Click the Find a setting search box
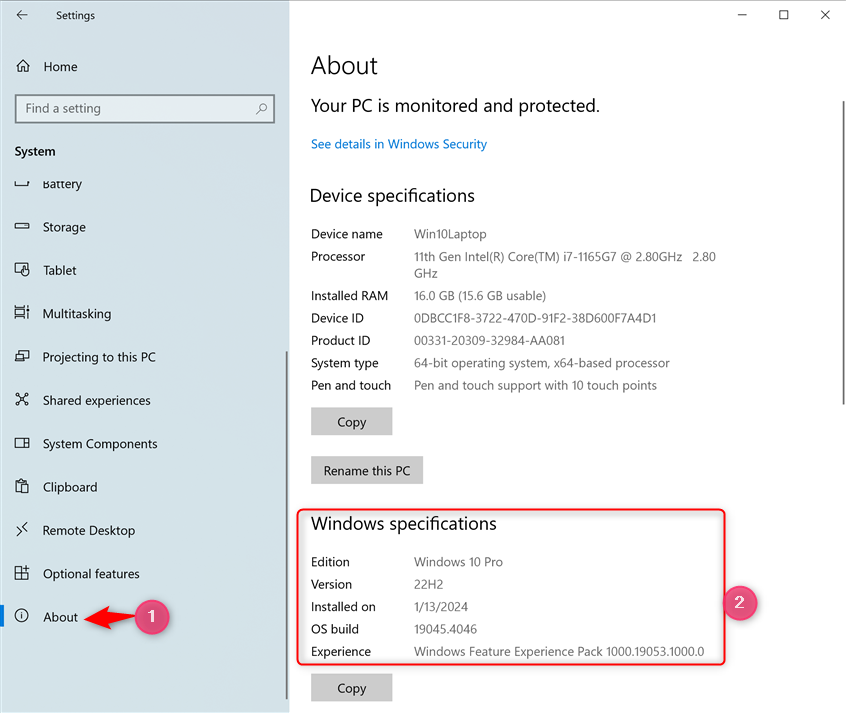 coord(145,108)
